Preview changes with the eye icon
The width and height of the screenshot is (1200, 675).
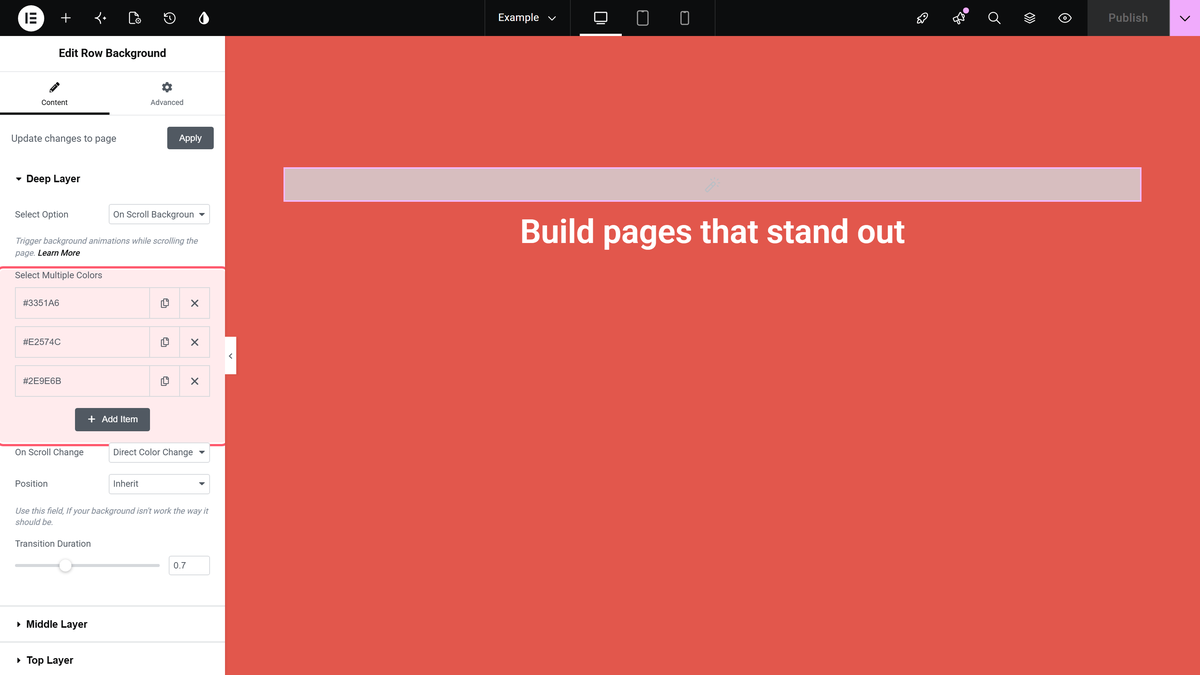pos(1065,18)
